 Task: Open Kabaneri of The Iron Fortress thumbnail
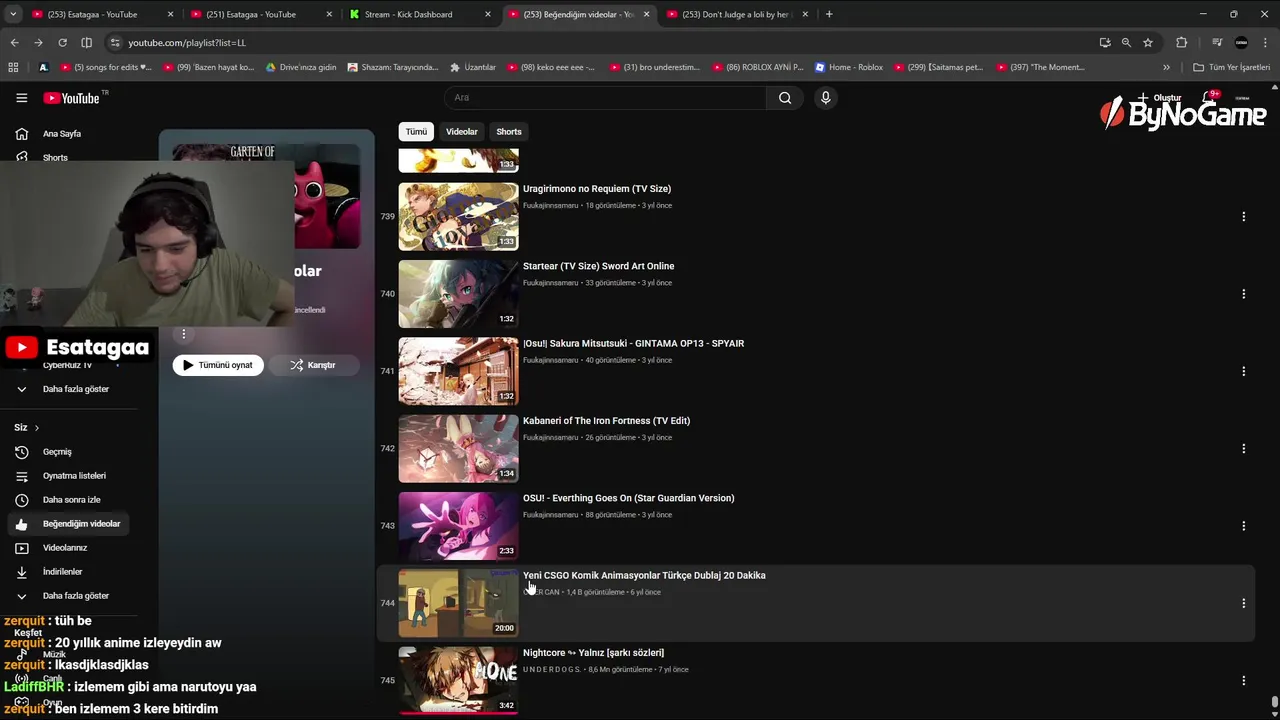(458, 449)
